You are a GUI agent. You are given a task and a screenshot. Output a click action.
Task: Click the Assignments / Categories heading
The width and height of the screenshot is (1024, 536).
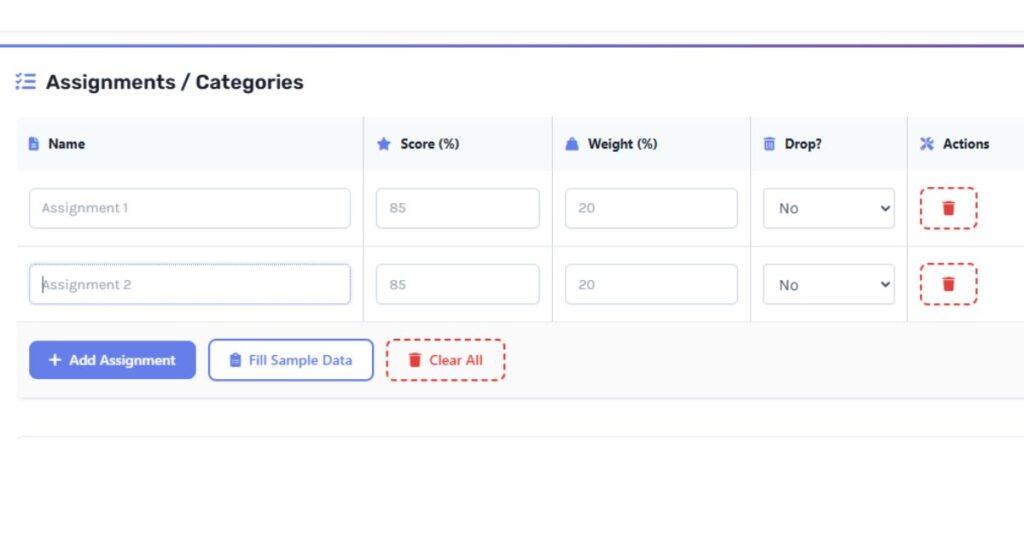tap(174, 82)
